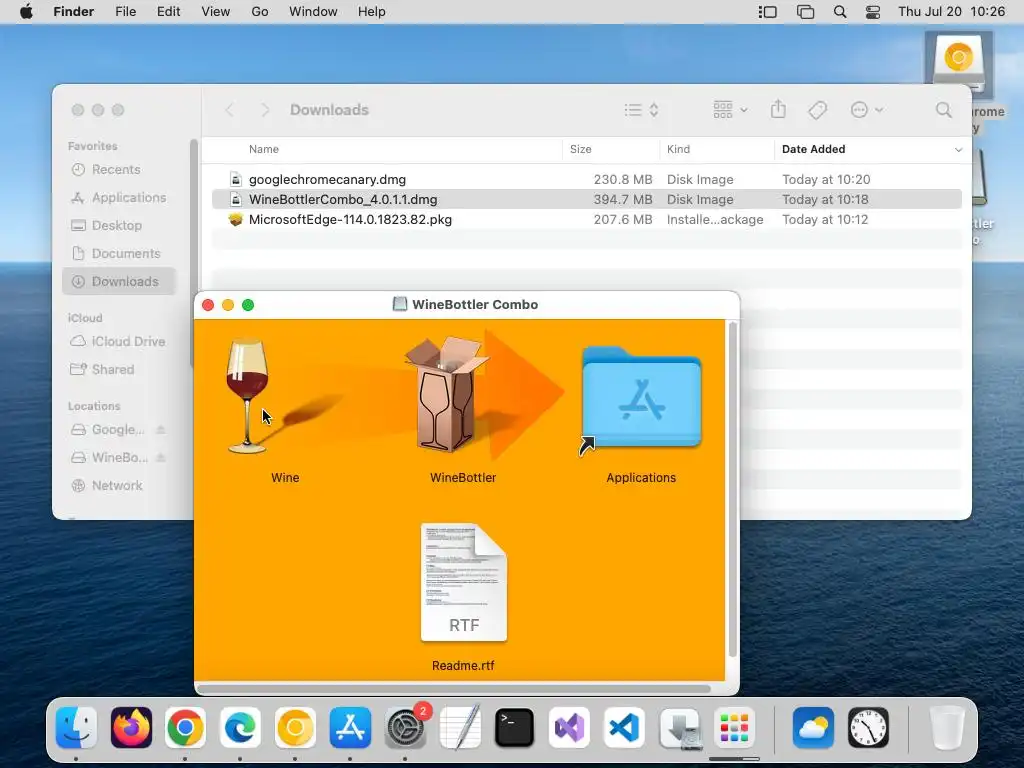Open the View menu
Viewport: 1024px width, 768px height.
point(216,12)
